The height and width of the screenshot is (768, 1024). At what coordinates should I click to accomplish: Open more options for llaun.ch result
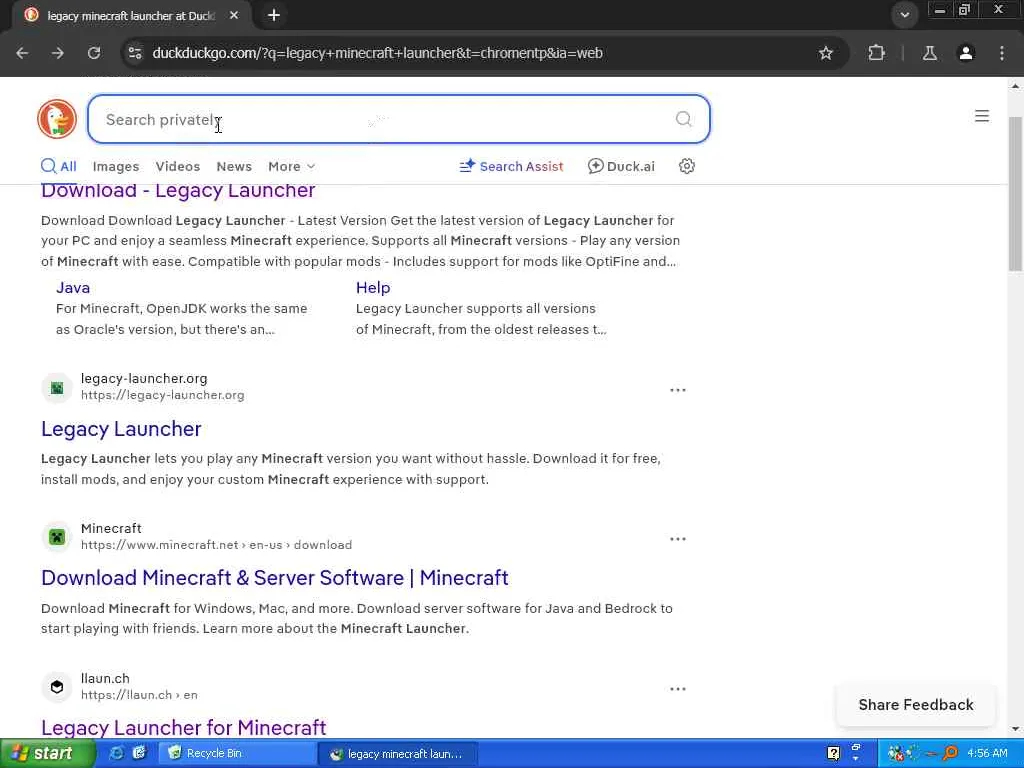pos(677,689)
